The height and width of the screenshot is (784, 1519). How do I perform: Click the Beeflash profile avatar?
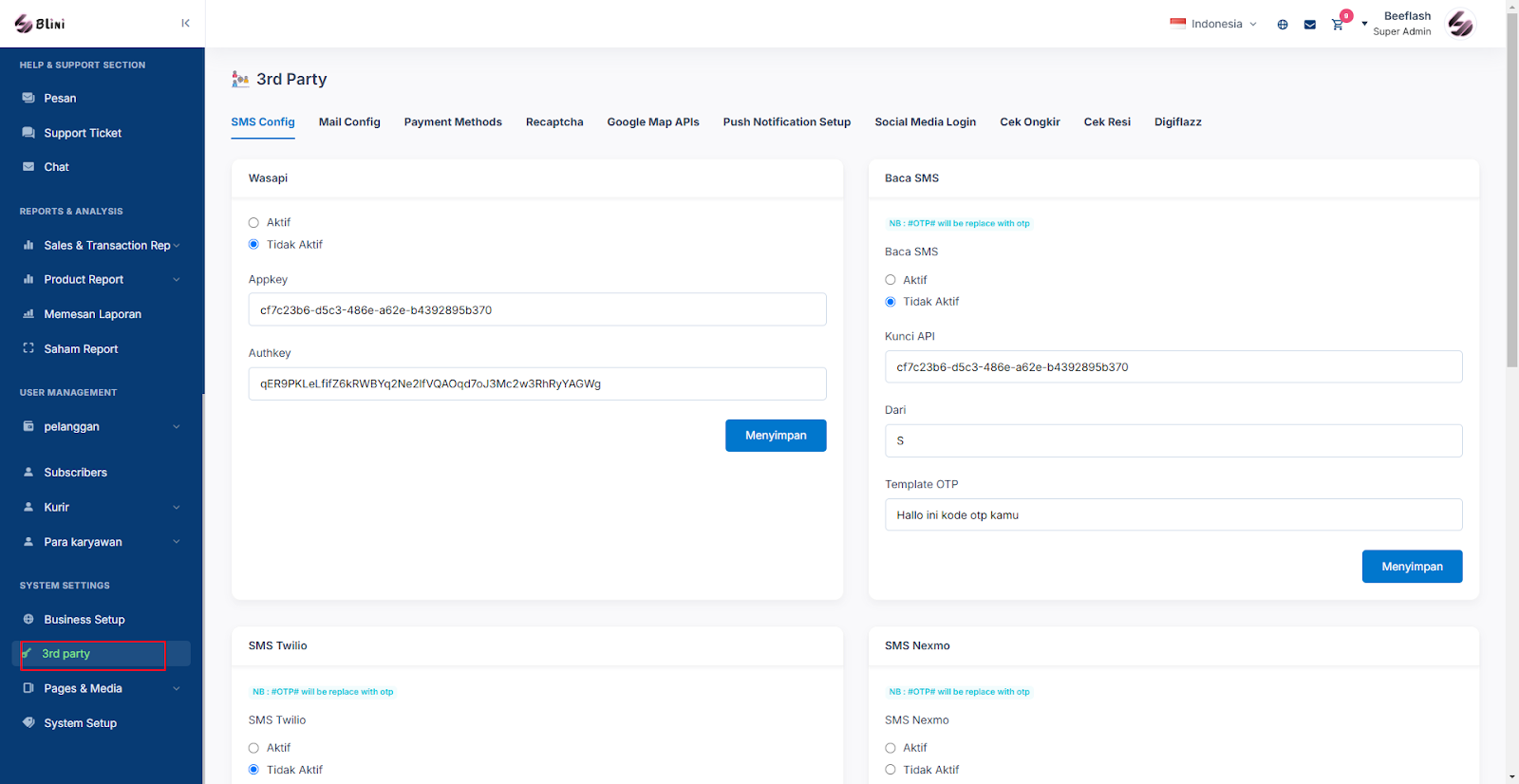click(1460, 24)
